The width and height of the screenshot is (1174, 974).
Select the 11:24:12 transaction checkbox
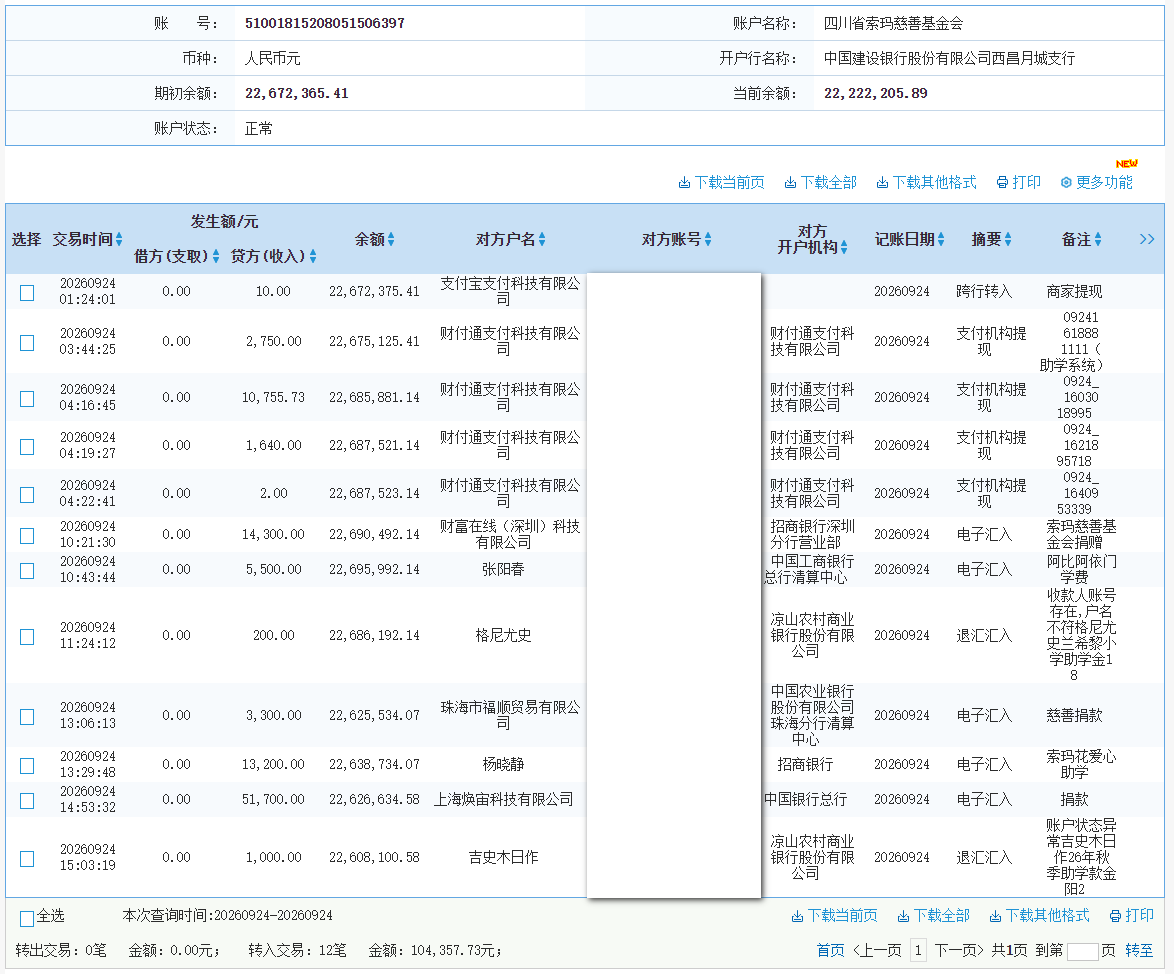pos(27,637)
